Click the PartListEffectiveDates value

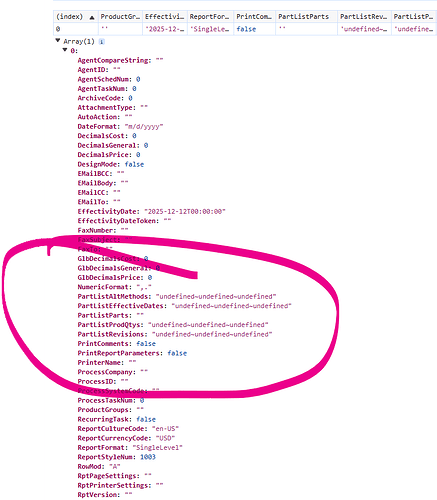tap(232, 306)
